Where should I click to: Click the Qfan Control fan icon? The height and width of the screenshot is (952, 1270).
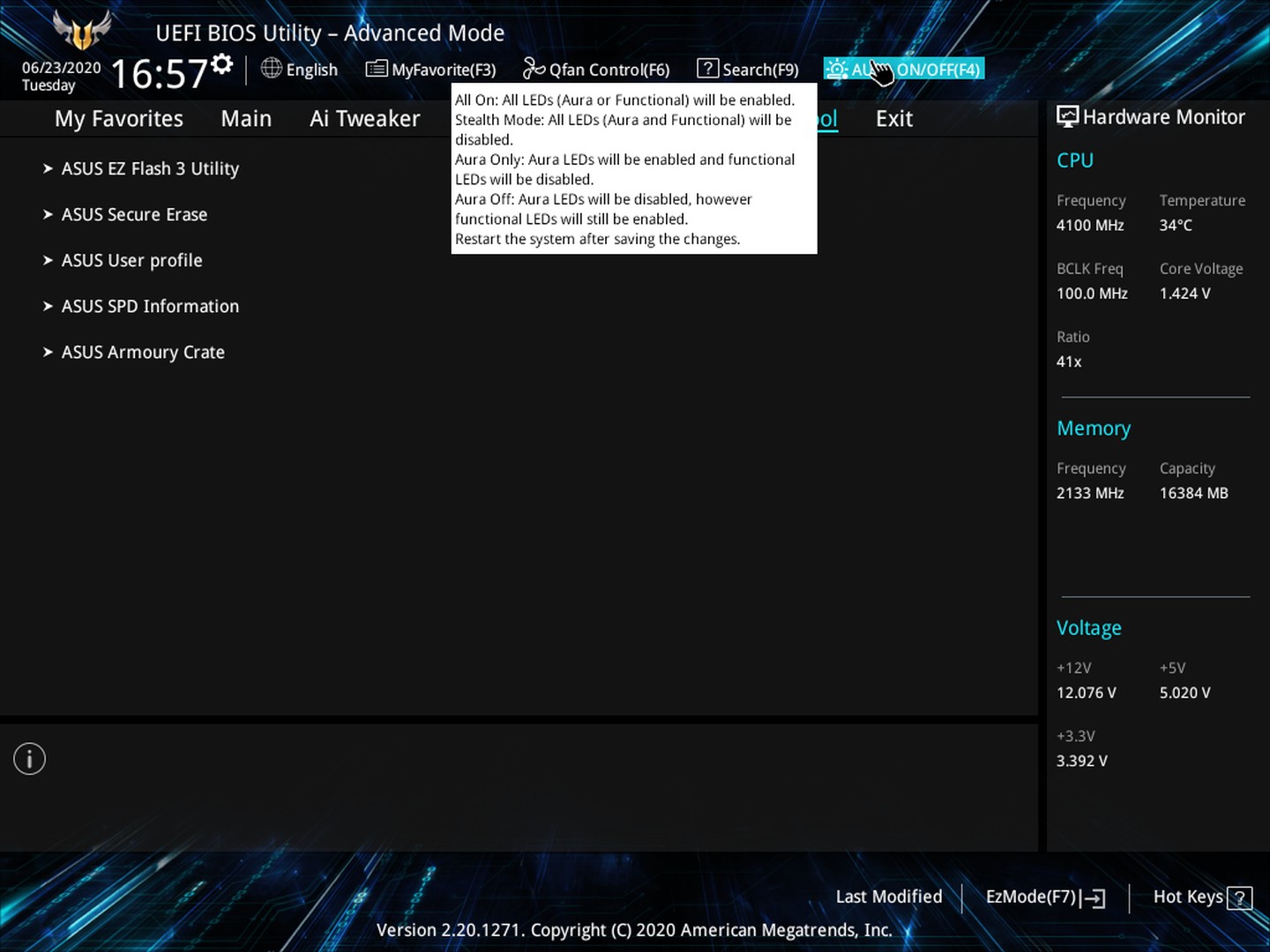coord(534,68)
